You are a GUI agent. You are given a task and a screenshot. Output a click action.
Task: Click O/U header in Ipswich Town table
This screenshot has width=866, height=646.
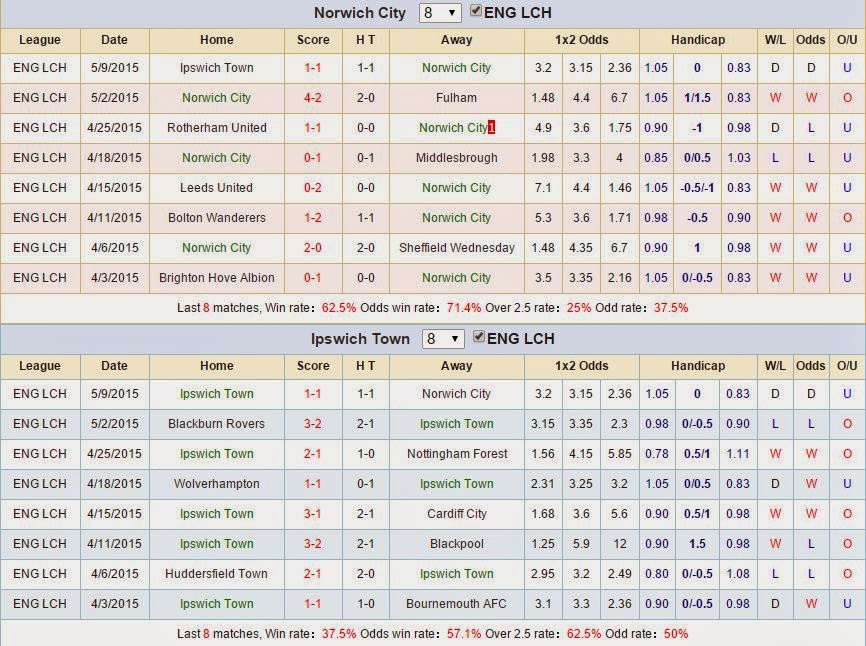pyautogui.click(x=847, y=366)
